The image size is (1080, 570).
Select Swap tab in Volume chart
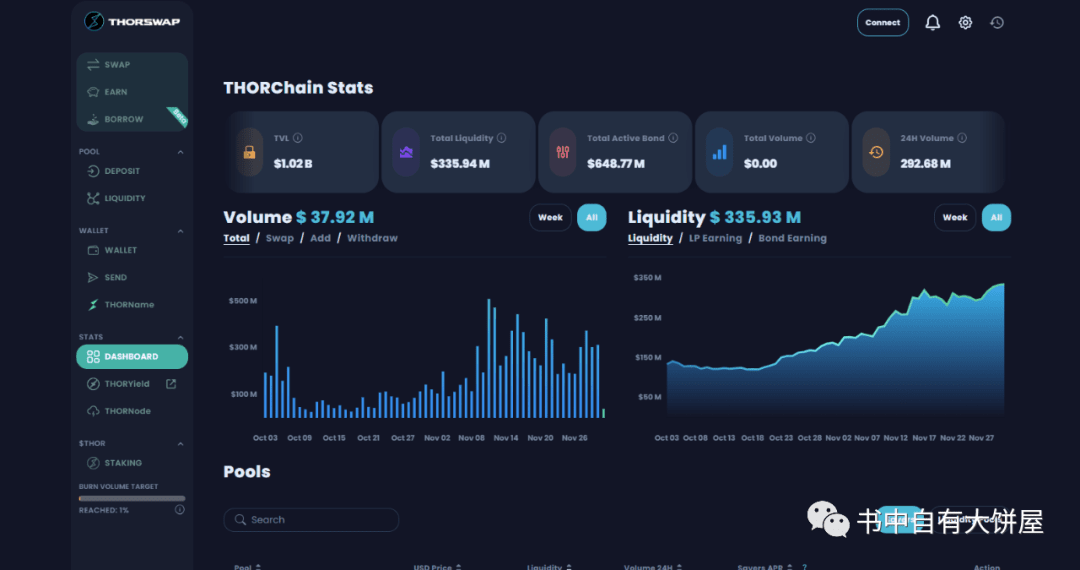pyautogui.click(x=280, y=238)
